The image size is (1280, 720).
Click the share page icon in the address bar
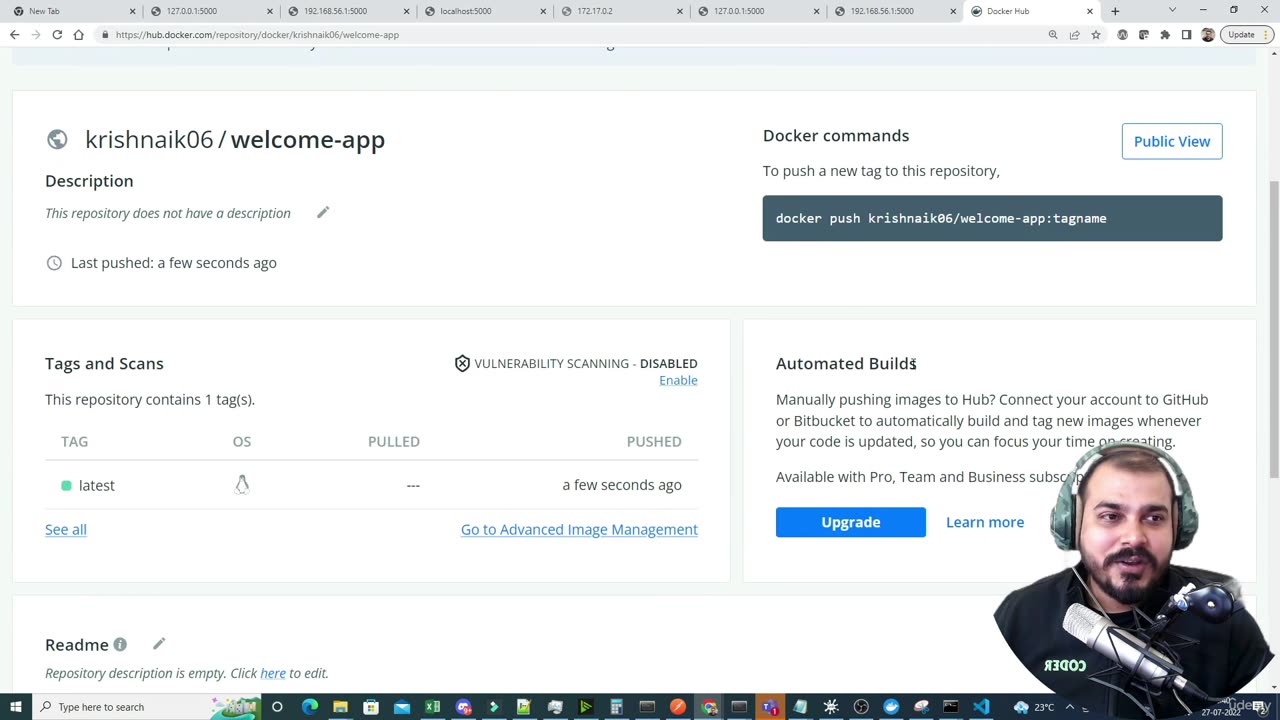(1074, 34)
